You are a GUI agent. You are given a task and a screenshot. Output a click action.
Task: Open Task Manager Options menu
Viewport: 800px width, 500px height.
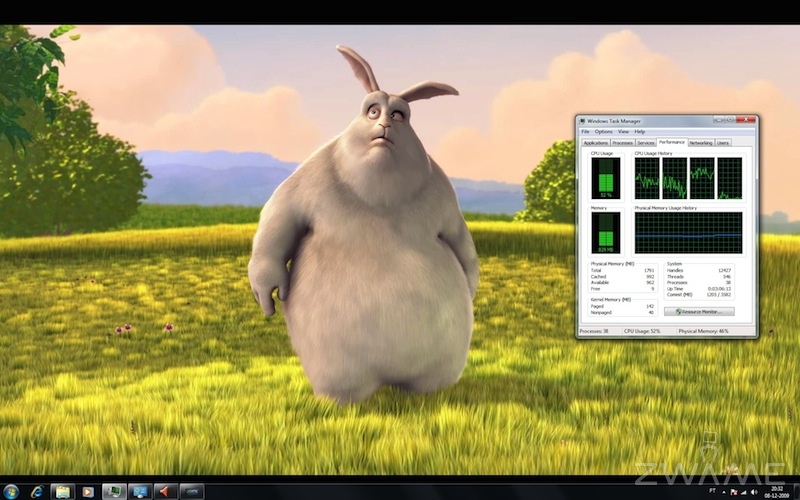coord(603,132)
